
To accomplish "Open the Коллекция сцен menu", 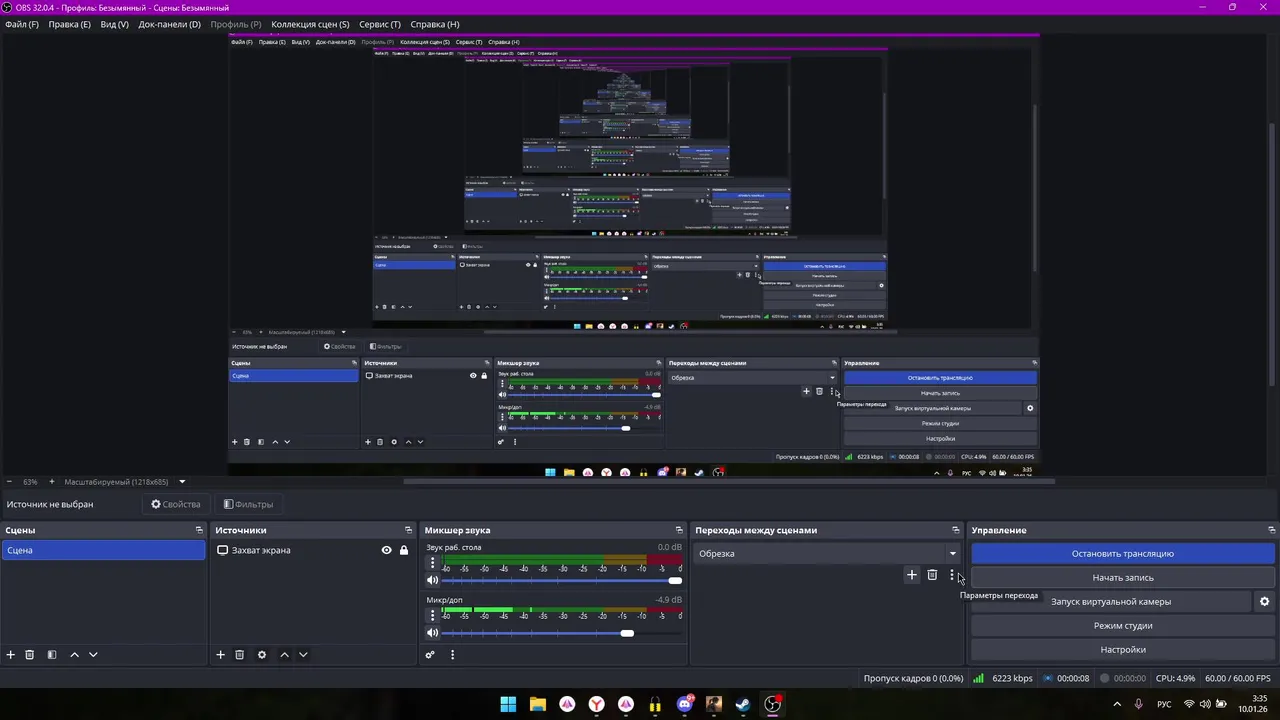I will click(x=310, y=24).
